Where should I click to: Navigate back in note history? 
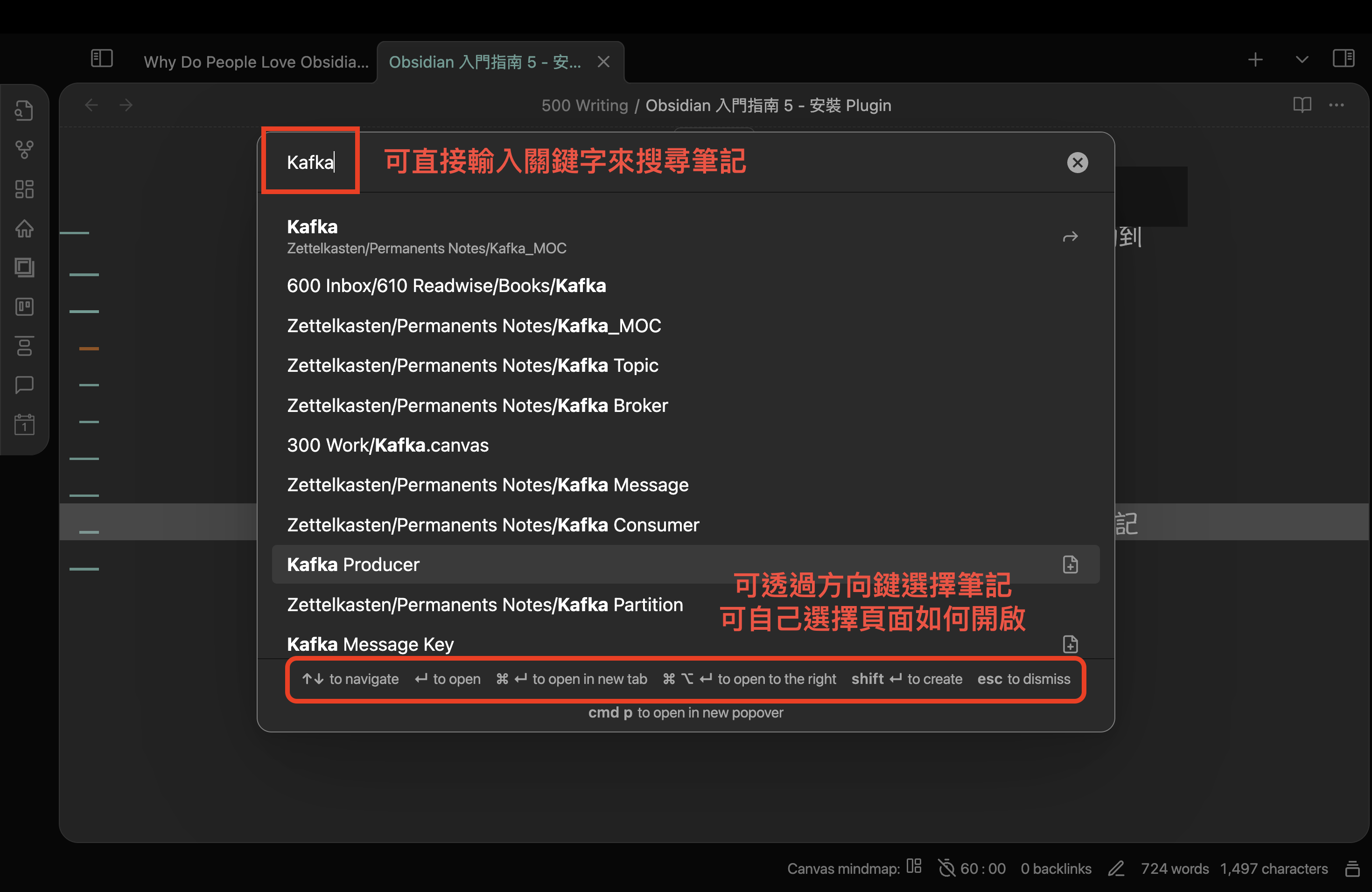91,105
